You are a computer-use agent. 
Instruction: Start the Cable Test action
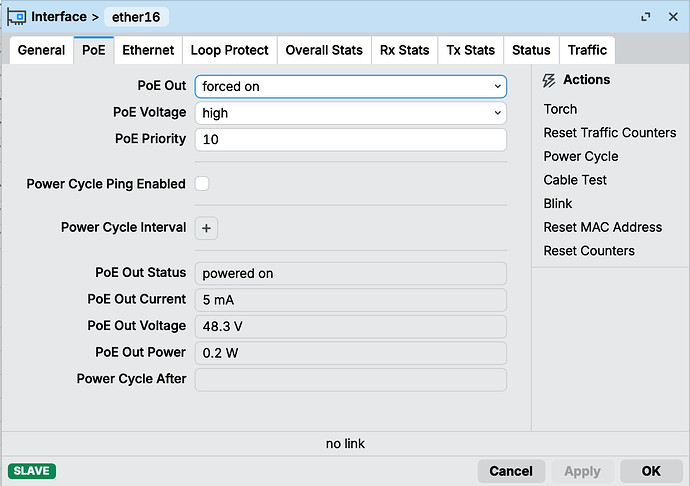[x=575, y=180]
